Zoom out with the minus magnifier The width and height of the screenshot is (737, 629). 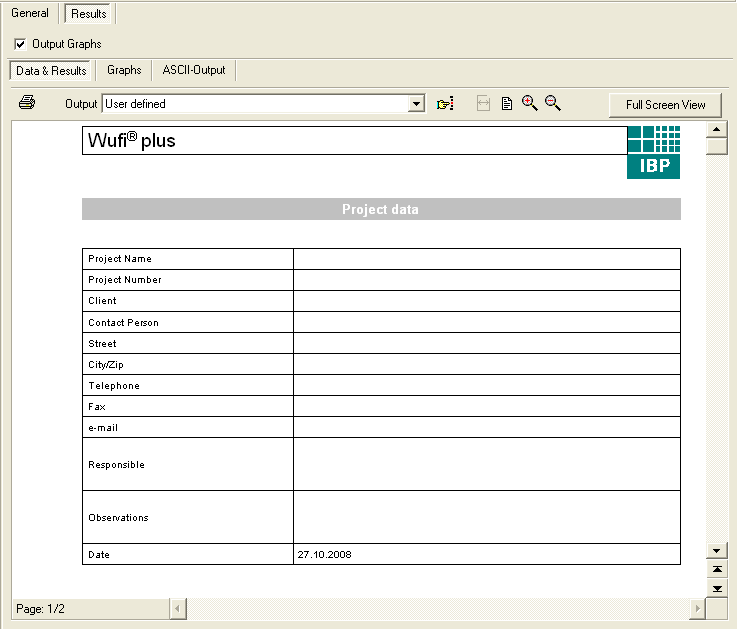pyautogui.click(x=553, y=103)
